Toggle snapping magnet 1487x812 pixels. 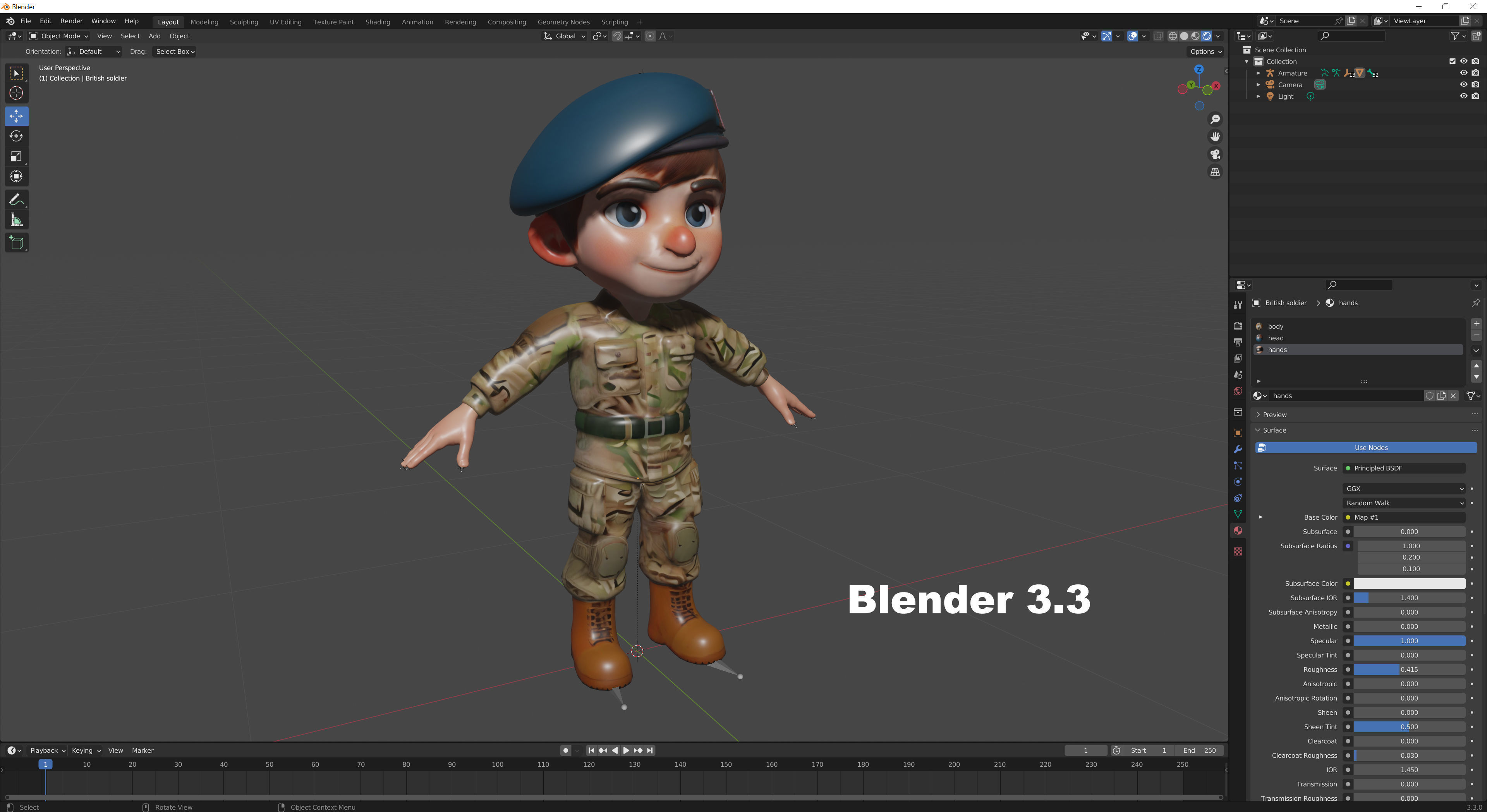pos(617,36)
